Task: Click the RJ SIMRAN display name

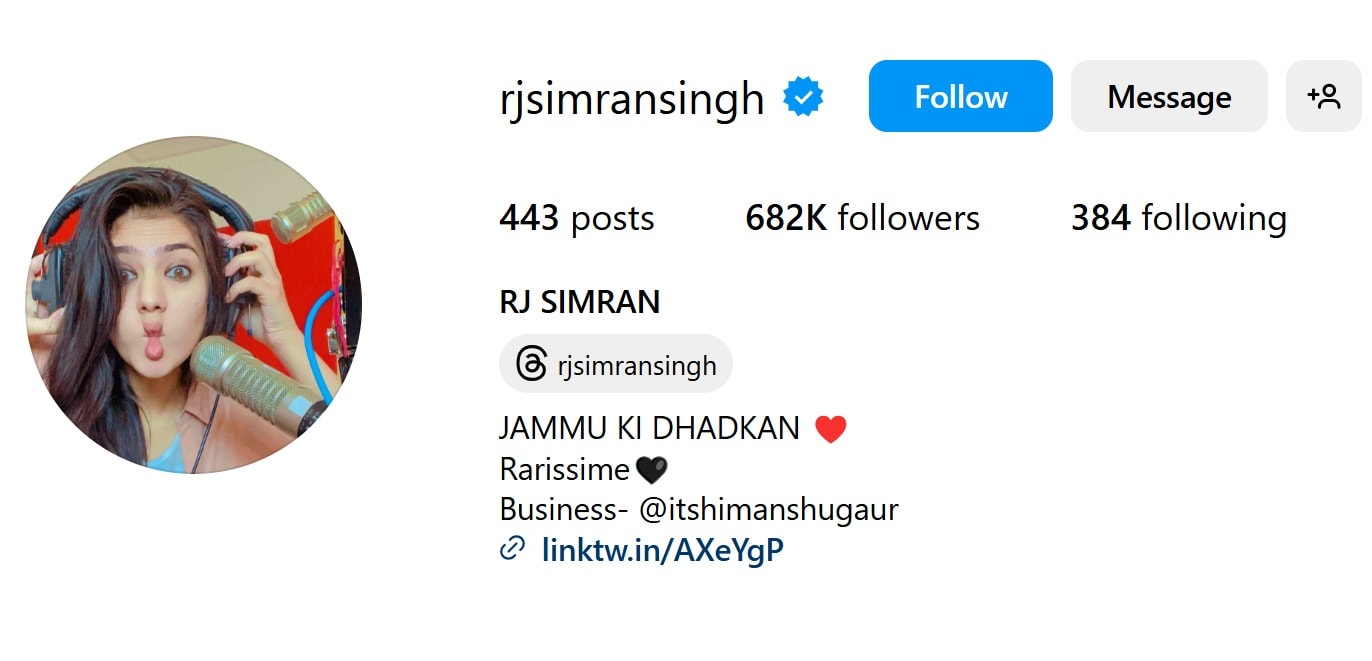Action: 580,302
